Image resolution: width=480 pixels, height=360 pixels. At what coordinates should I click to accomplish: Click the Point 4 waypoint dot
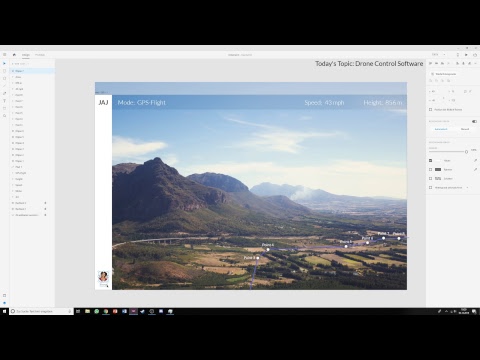coord(268,249)
